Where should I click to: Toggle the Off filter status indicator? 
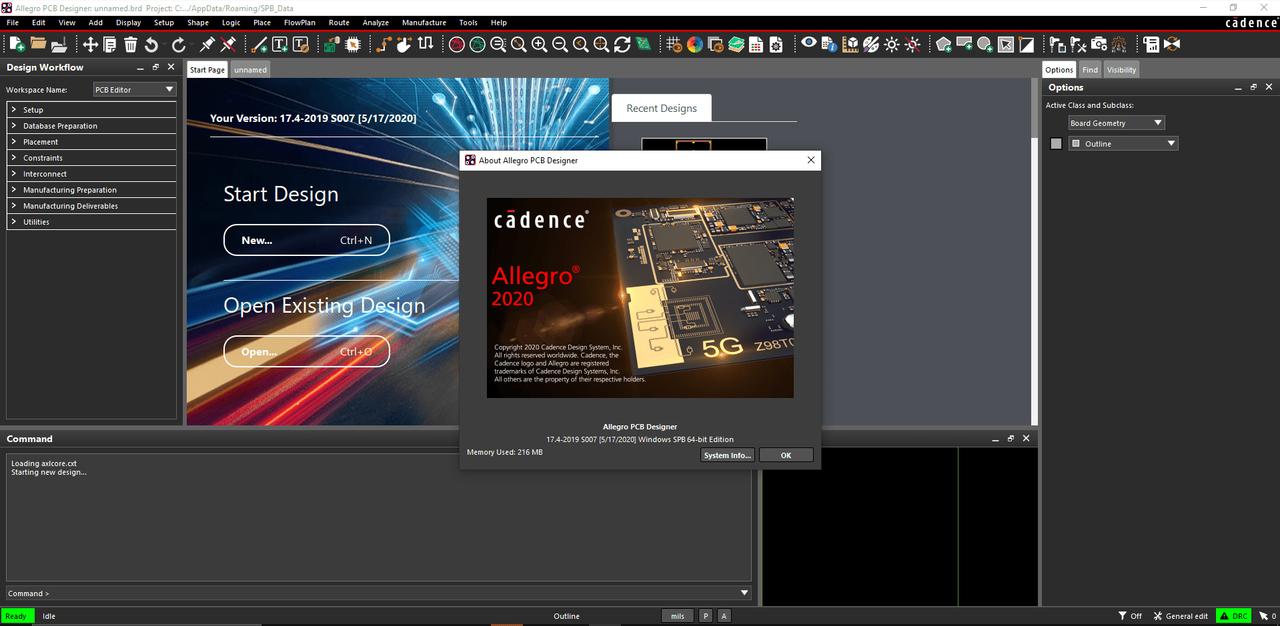1130,616
